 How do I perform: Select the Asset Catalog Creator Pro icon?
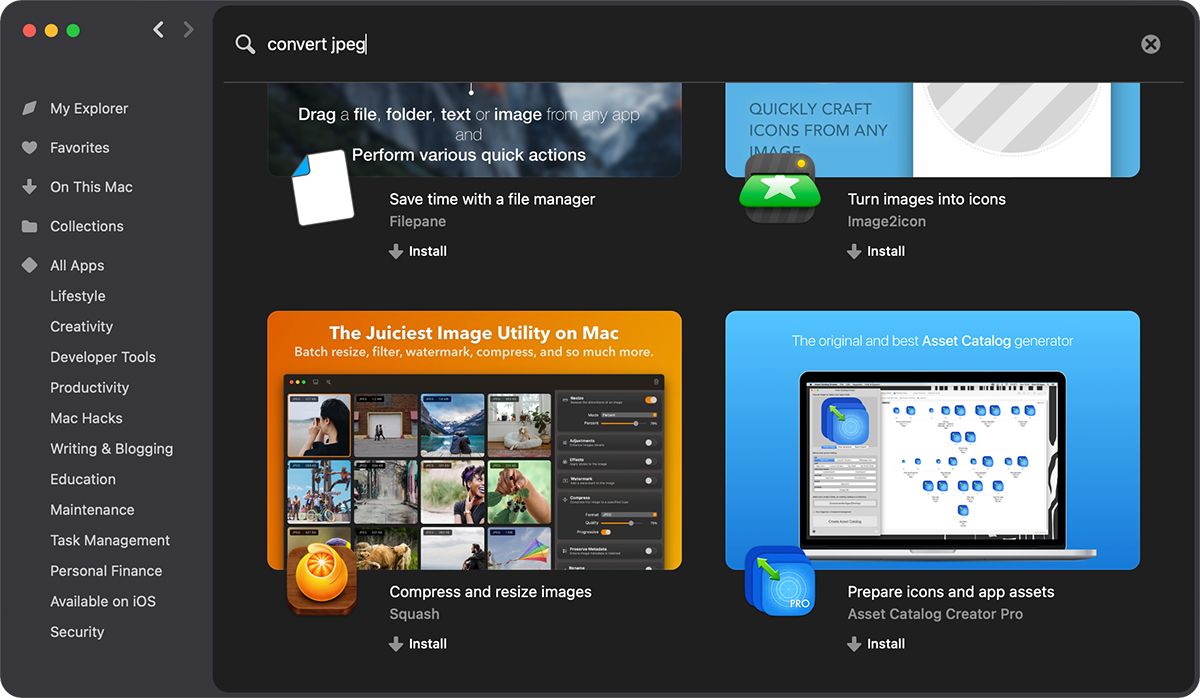(x=780, y=580)
